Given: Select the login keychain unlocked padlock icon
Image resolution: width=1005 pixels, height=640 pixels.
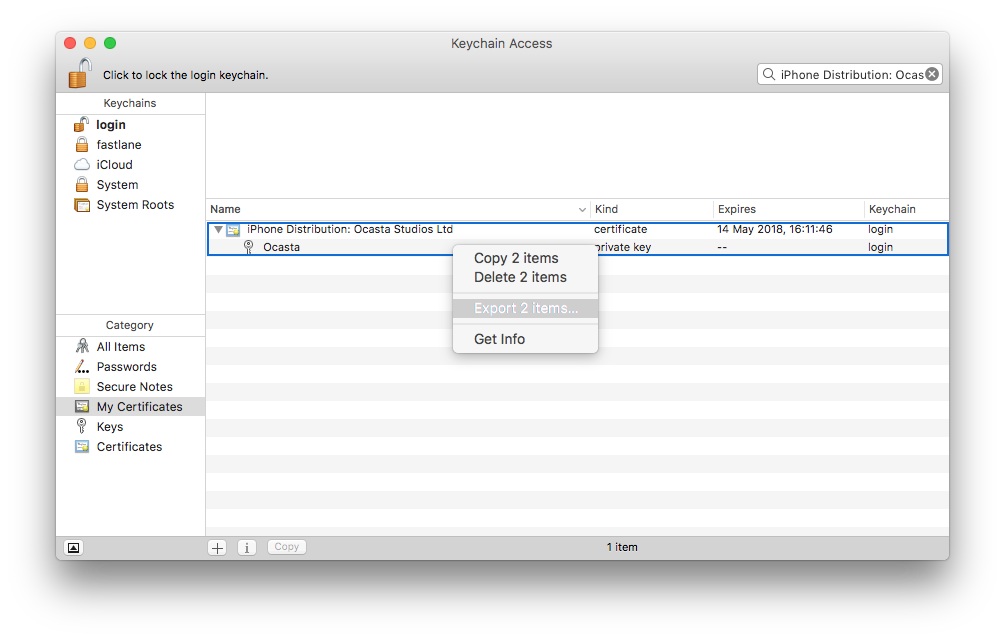Looking at the screenshot, I should point(81,124).
